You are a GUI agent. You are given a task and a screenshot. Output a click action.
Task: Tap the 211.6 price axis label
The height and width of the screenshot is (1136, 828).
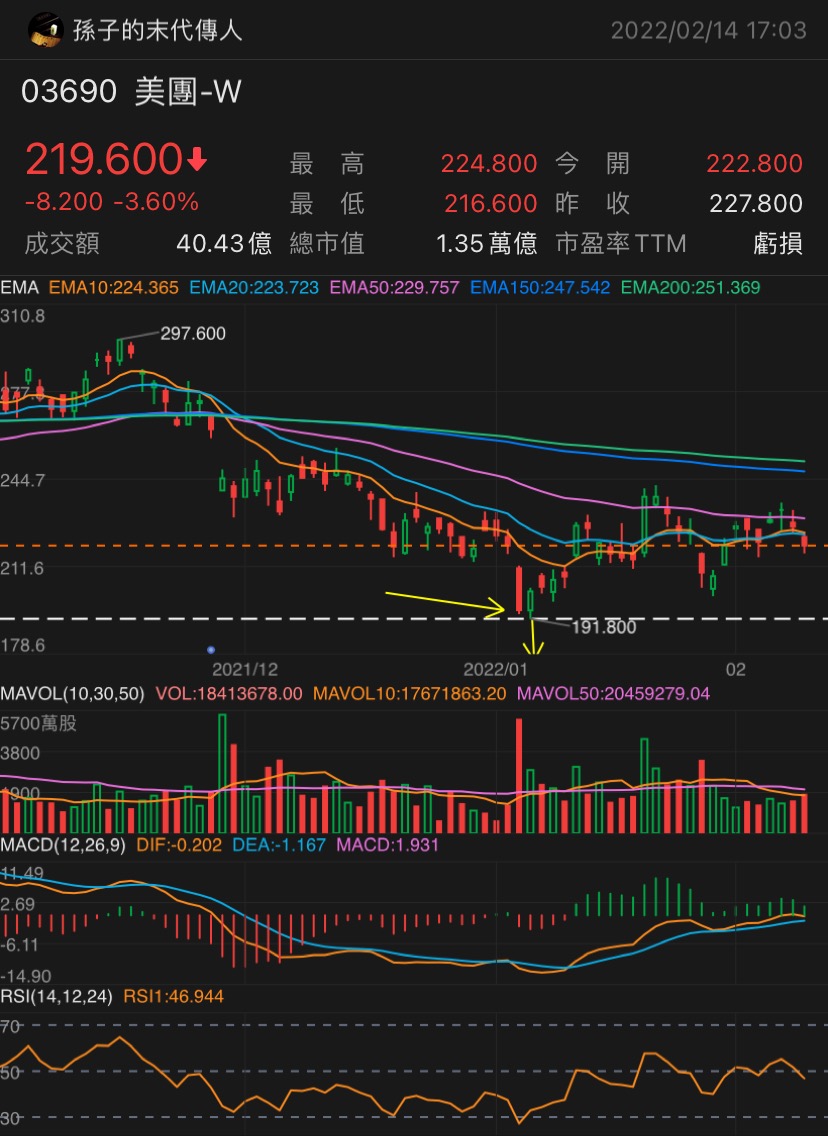22,568
